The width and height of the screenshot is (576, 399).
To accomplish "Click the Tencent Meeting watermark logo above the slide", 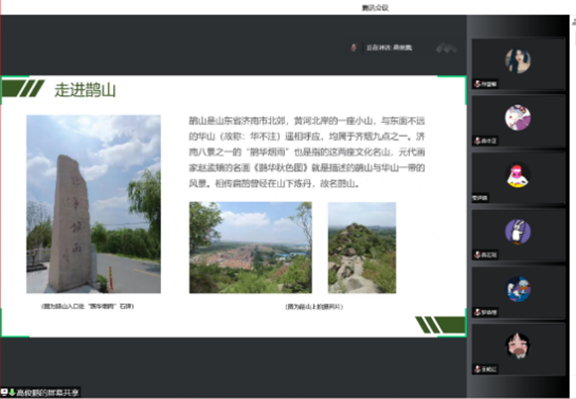I will click(446, 48).
